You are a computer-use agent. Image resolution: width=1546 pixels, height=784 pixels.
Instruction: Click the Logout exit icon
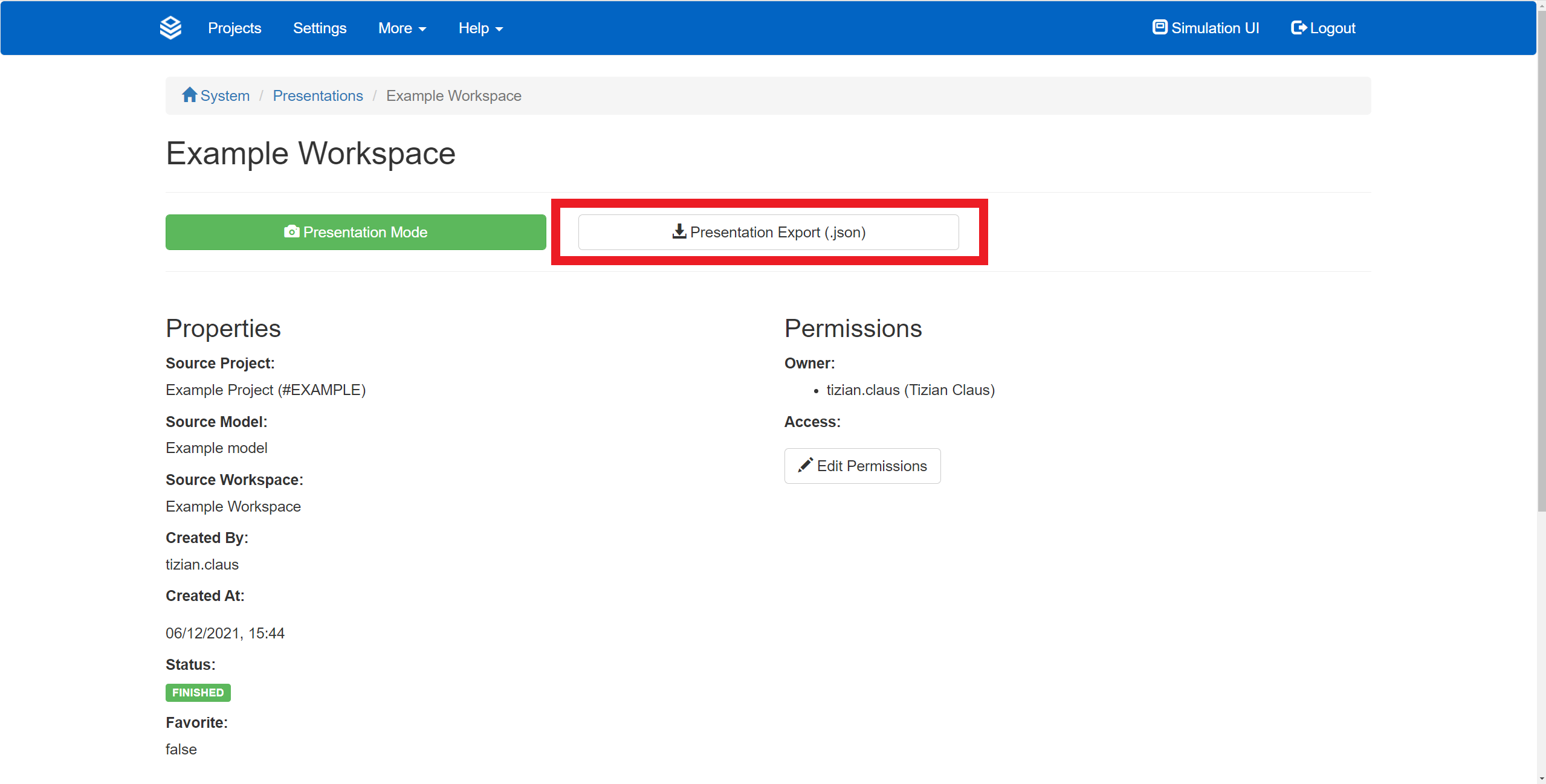[1299, 27]
